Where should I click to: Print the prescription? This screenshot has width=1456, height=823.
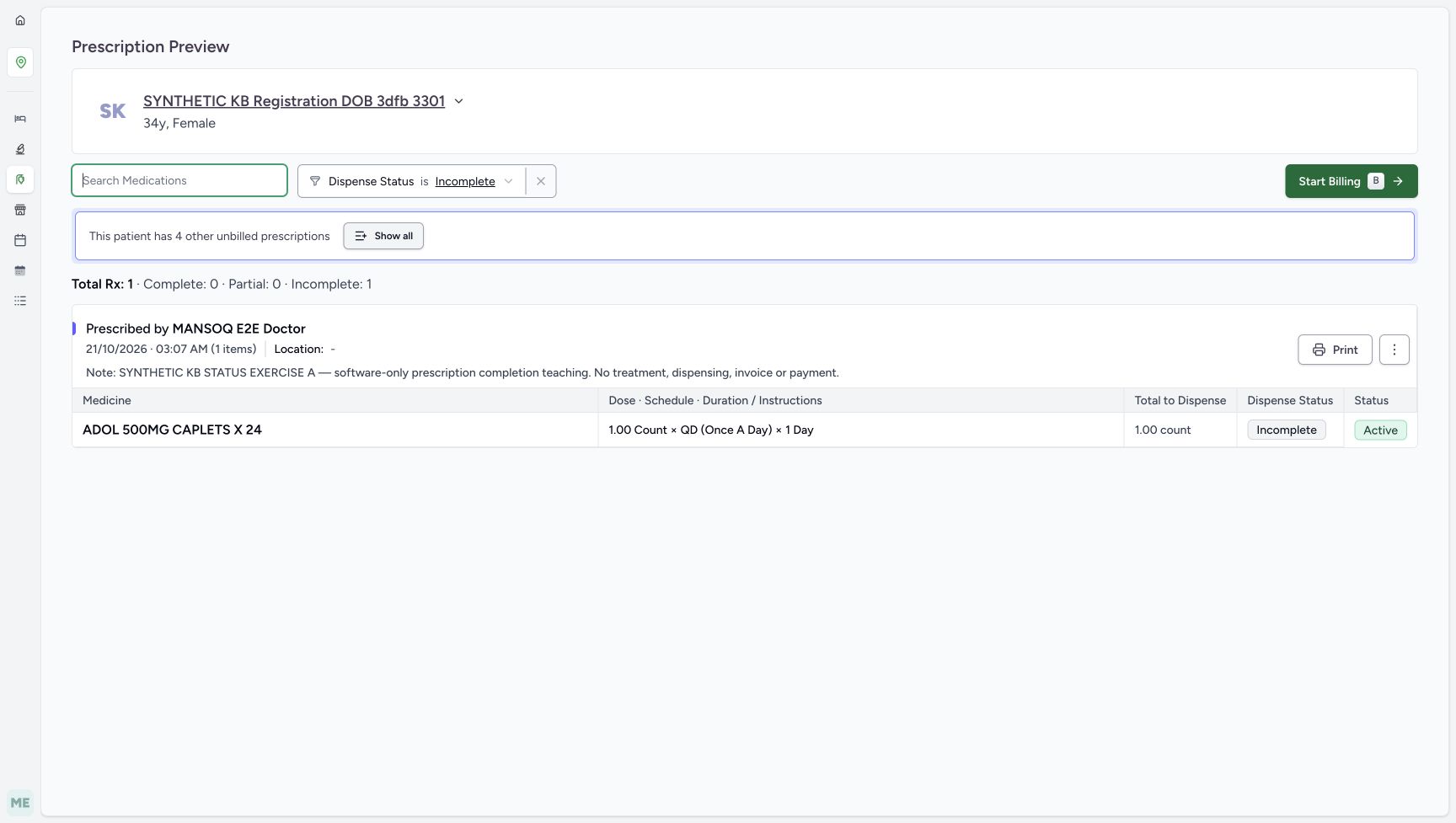click(x=1335, y=350)
